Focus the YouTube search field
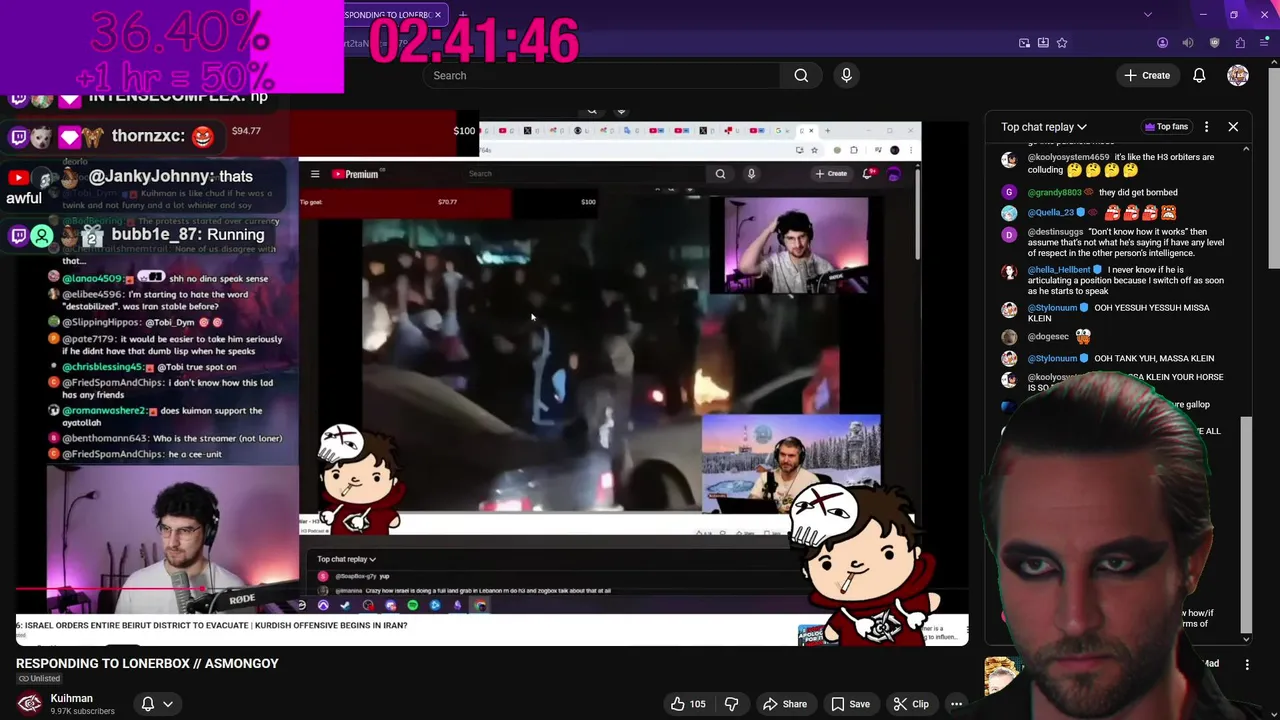Screen dimensions: 1280x720 coord(600,75)
